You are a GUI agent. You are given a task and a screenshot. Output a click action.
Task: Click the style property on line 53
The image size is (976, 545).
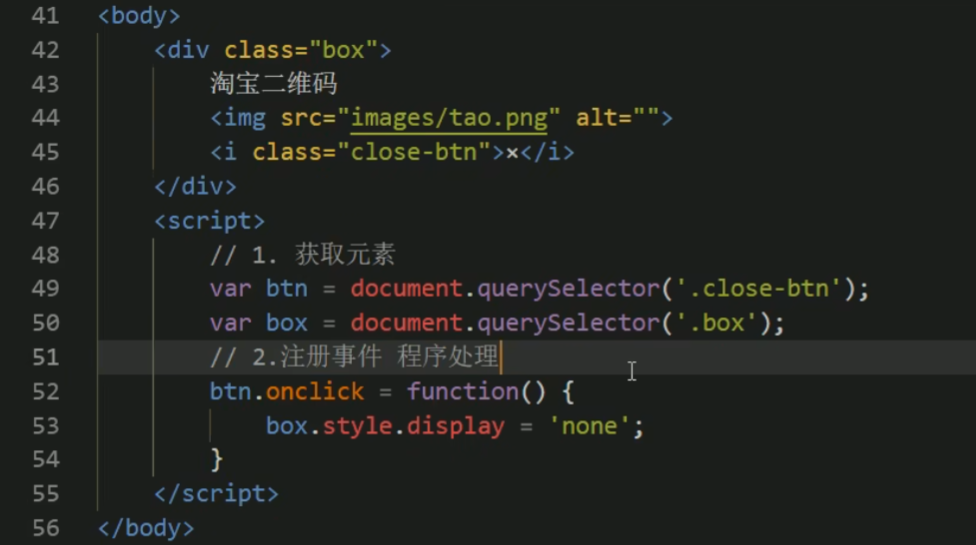357,426
